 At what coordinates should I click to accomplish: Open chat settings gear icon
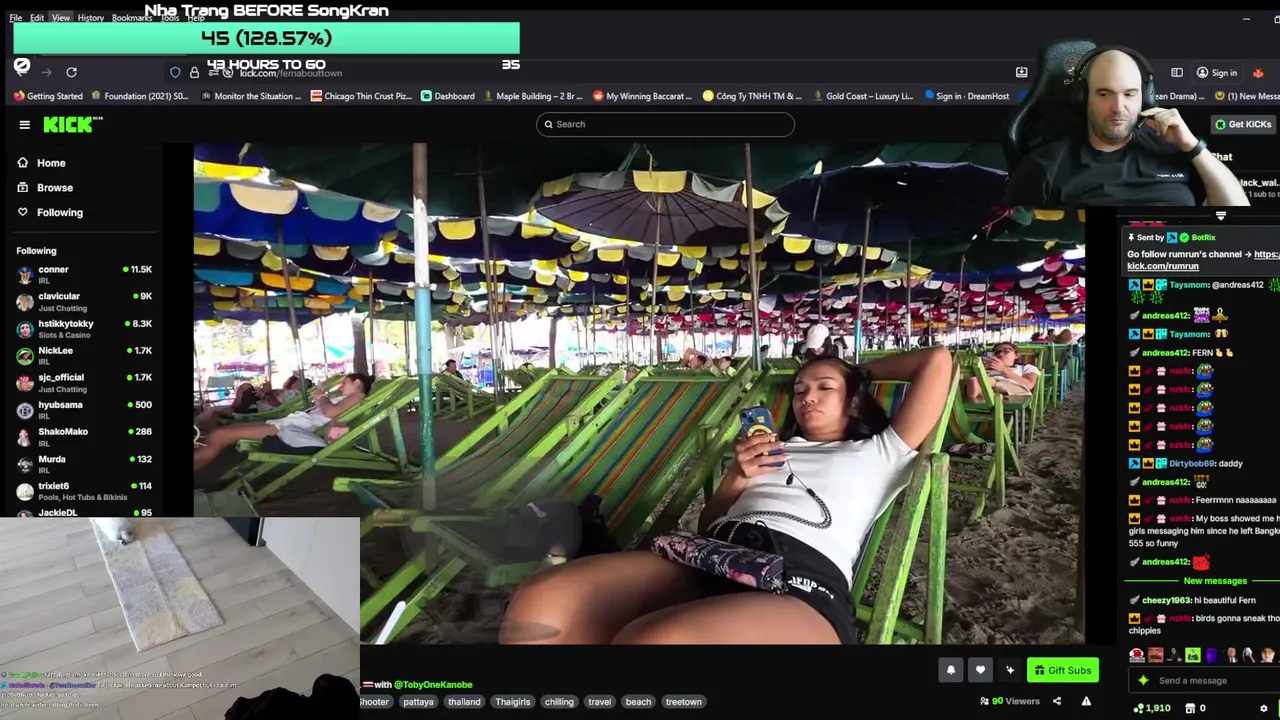(1263, 708)
